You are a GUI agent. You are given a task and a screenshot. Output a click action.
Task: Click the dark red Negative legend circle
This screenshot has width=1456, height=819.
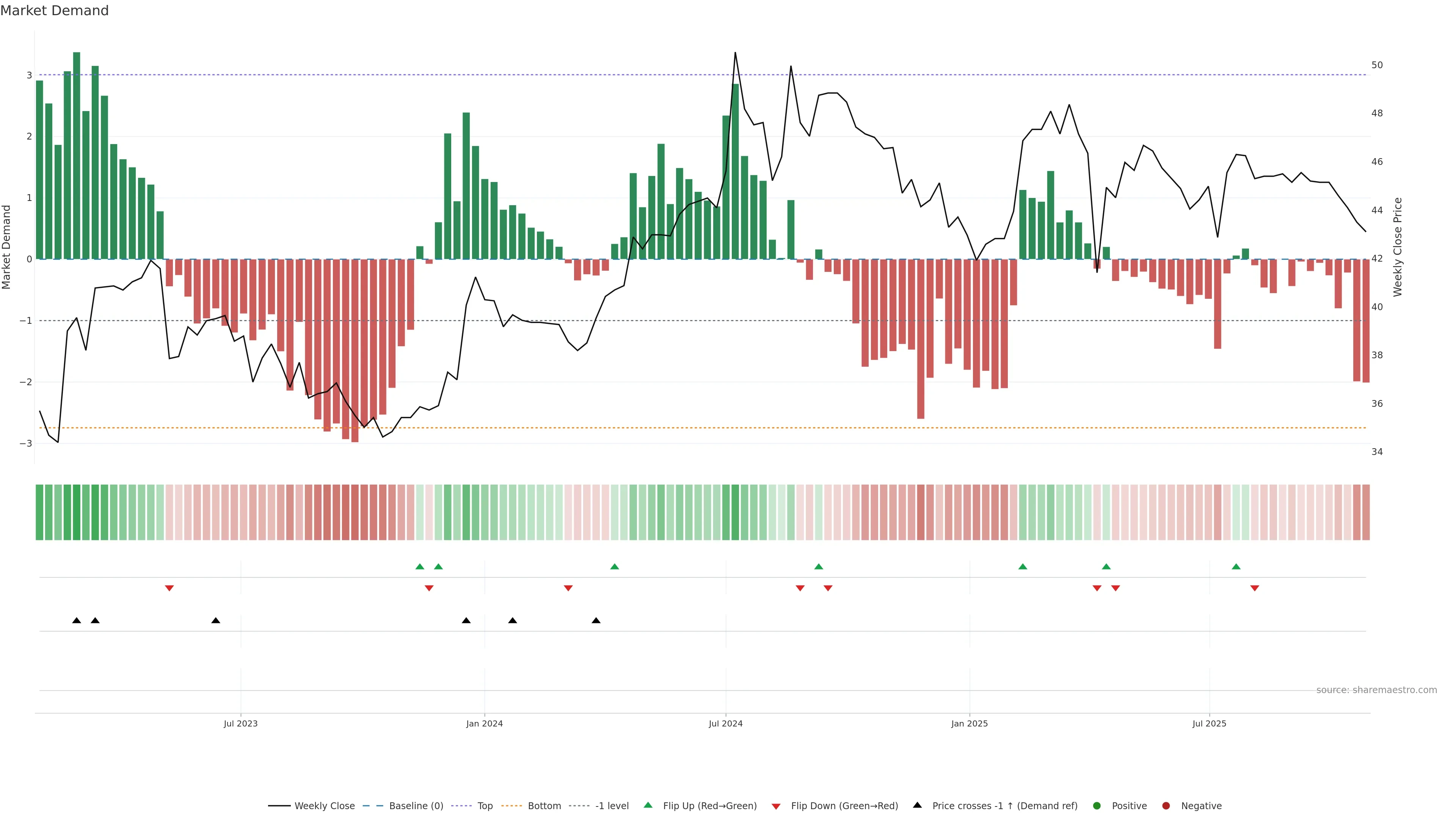point(1166,806)
